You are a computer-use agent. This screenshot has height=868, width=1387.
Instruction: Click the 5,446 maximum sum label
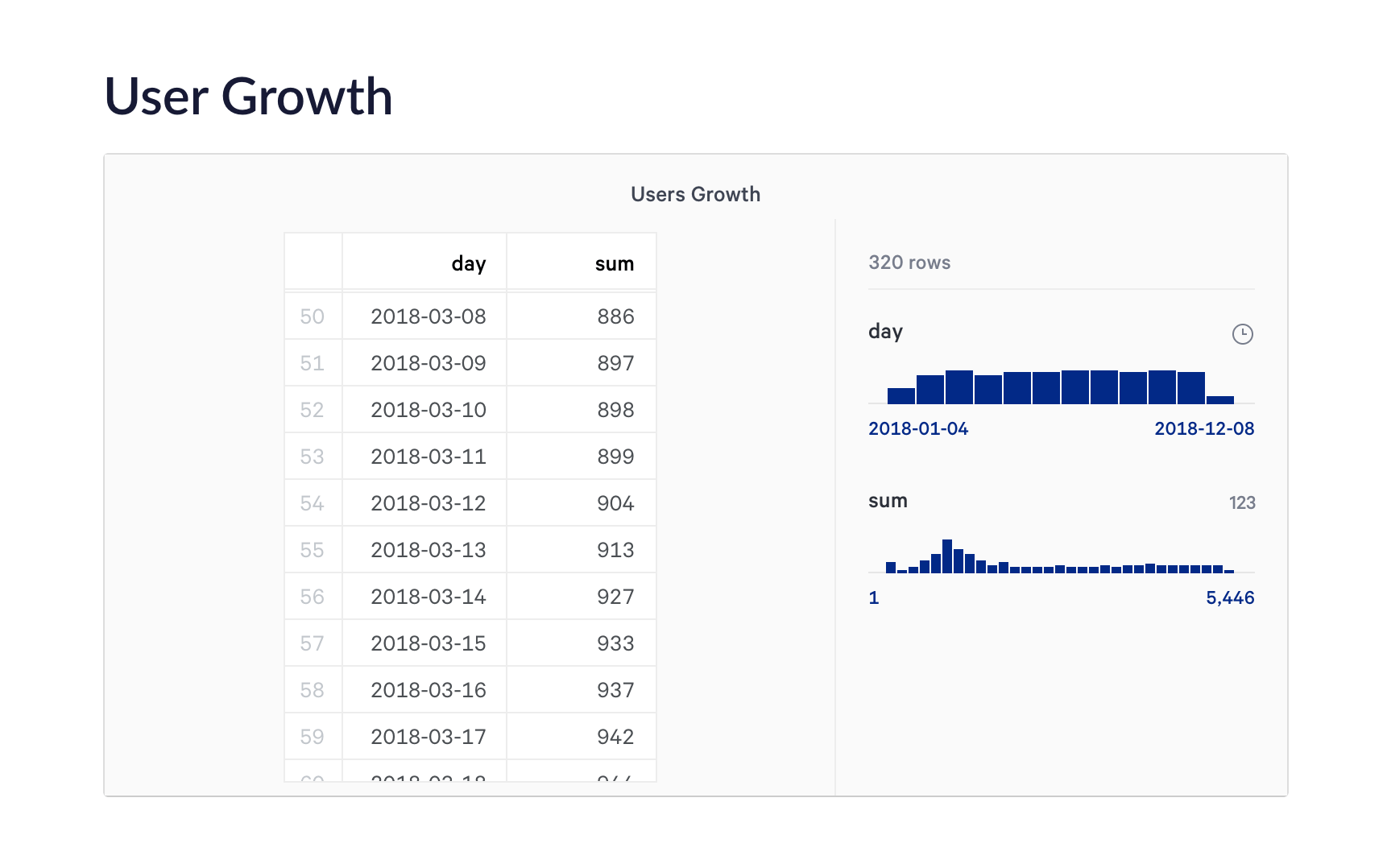pyautogui.click(x=1229, y=597)
